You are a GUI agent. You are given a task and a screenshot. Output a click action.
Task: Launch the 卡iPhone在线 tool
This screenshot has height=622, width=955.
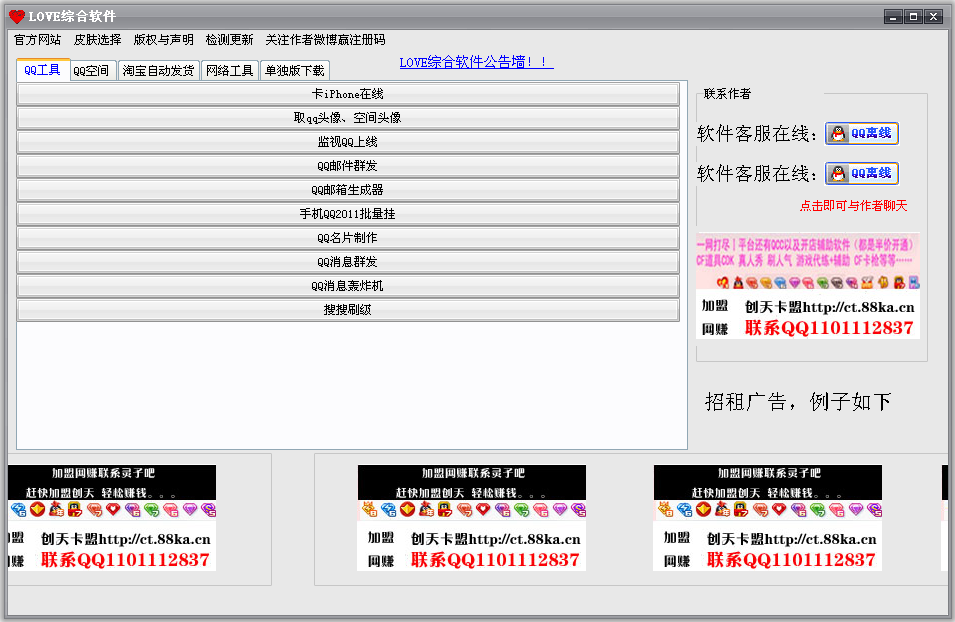348,94
